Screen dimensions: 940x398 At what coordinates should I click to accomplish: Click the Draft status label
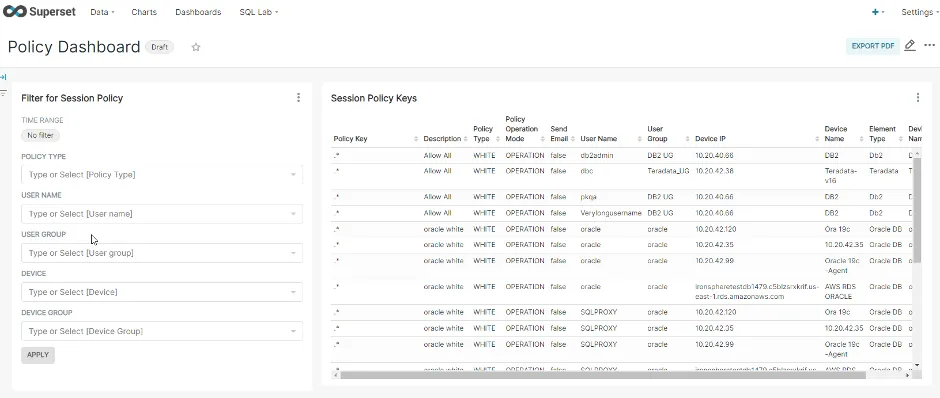[159, 47]
